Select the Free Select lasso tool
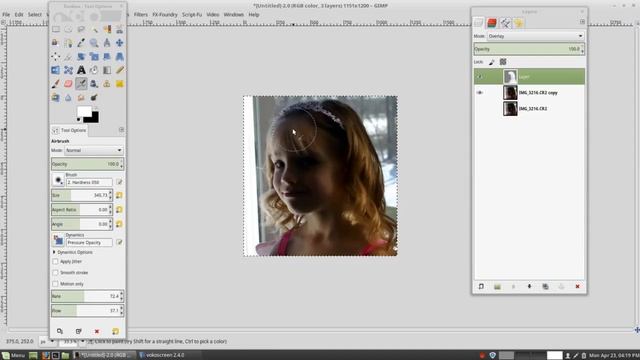 81,29
